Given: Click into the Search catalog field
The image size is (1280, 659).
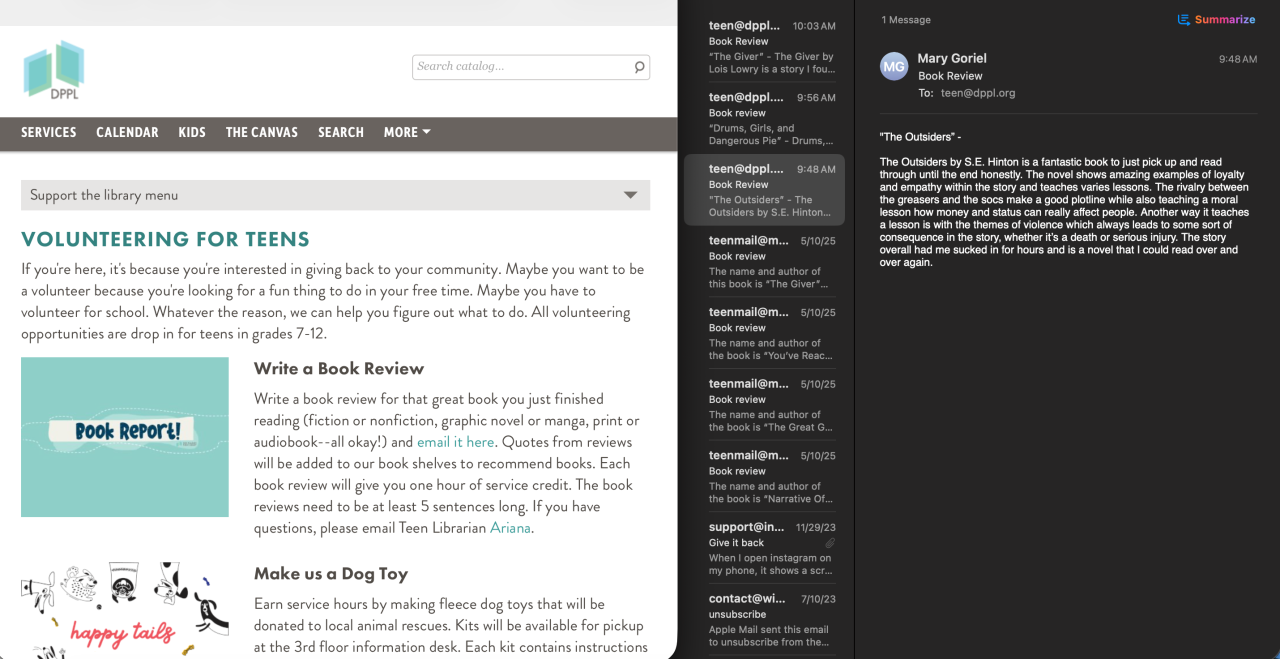Looking at the screenshot, I should 522,67.
